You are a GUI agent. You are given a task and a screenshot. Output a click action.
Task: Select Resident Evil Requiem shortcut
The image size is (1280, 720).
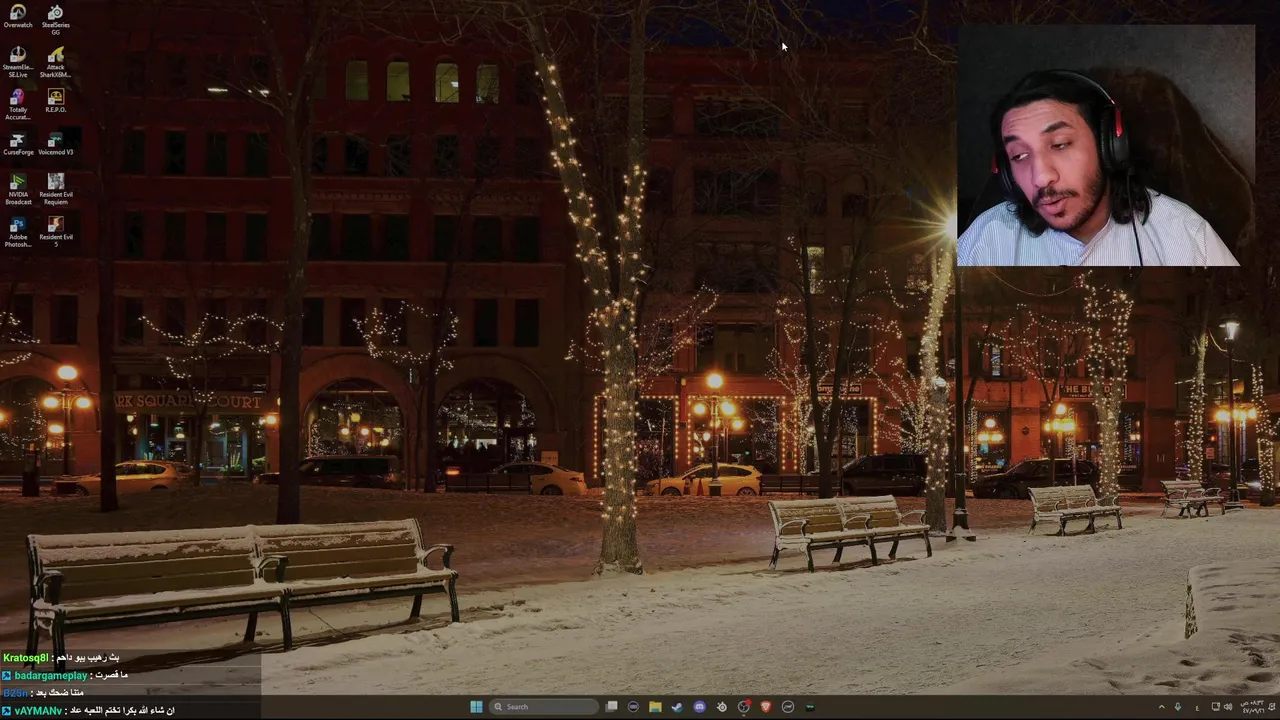pyautogui.click(x=56, y=189)
